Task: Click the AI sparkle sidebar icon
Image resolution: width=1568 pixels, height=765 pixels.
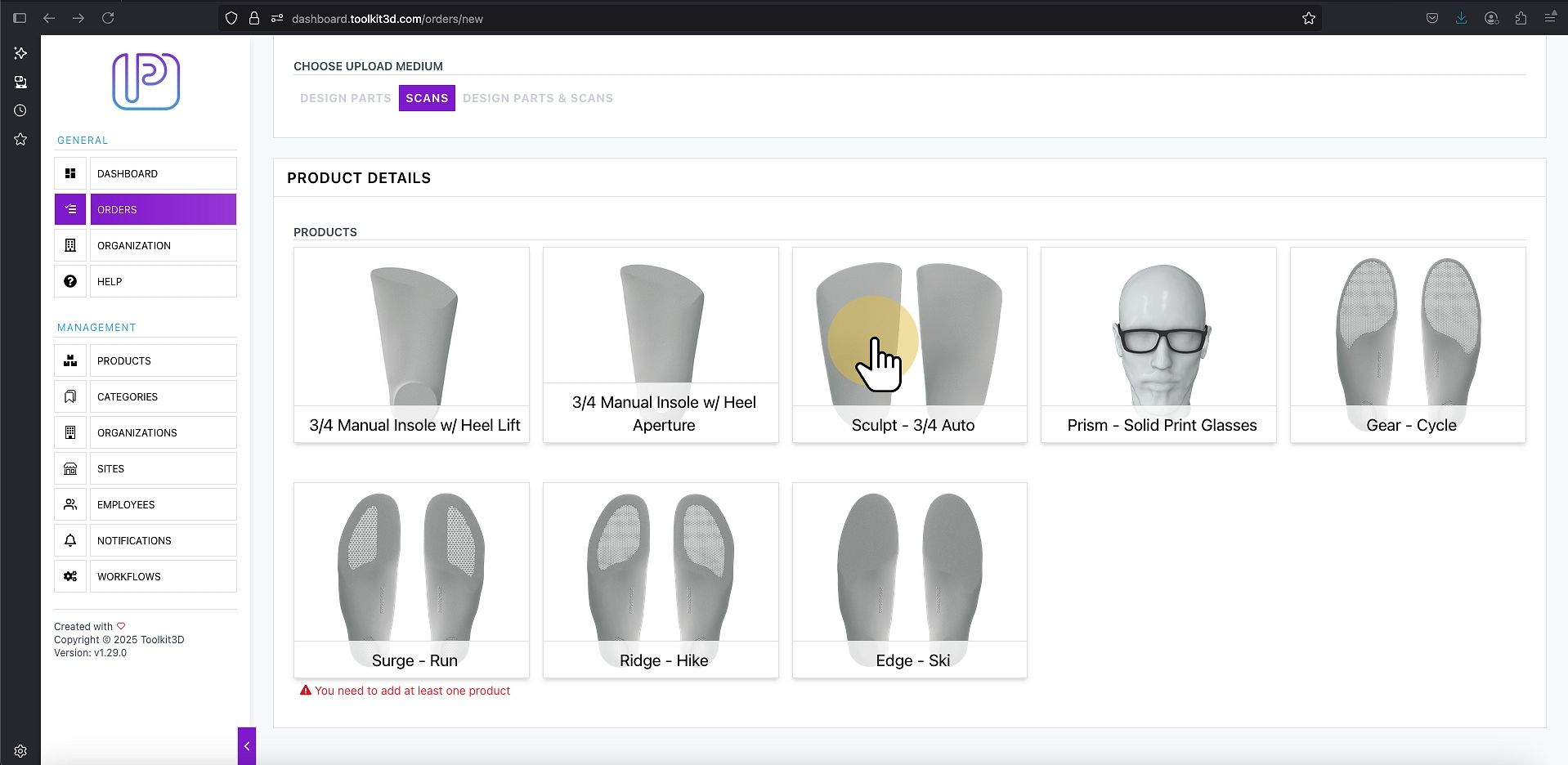Action: pyautogui.click(x=20, y=53)
